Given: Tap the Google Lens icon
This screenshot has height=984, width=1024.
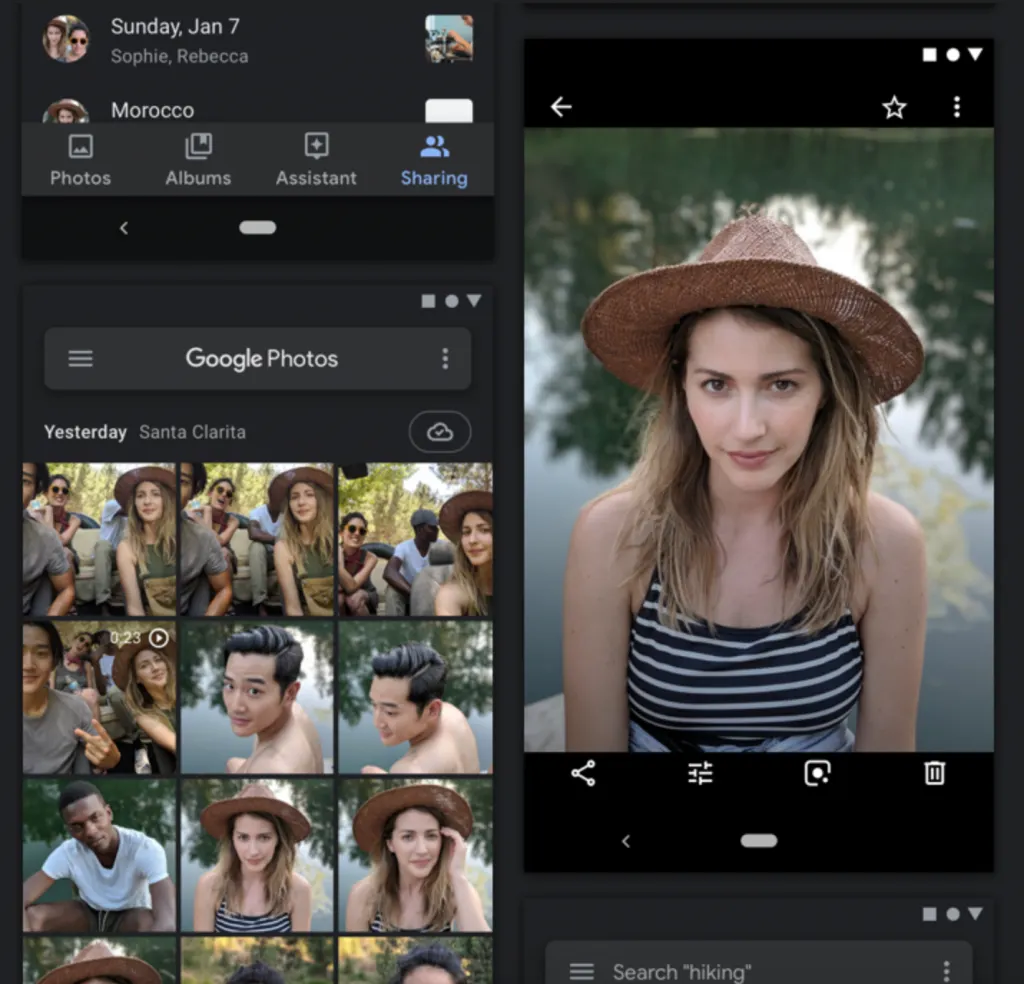Looking at the screenshot, I should click(x=817, y=773).
